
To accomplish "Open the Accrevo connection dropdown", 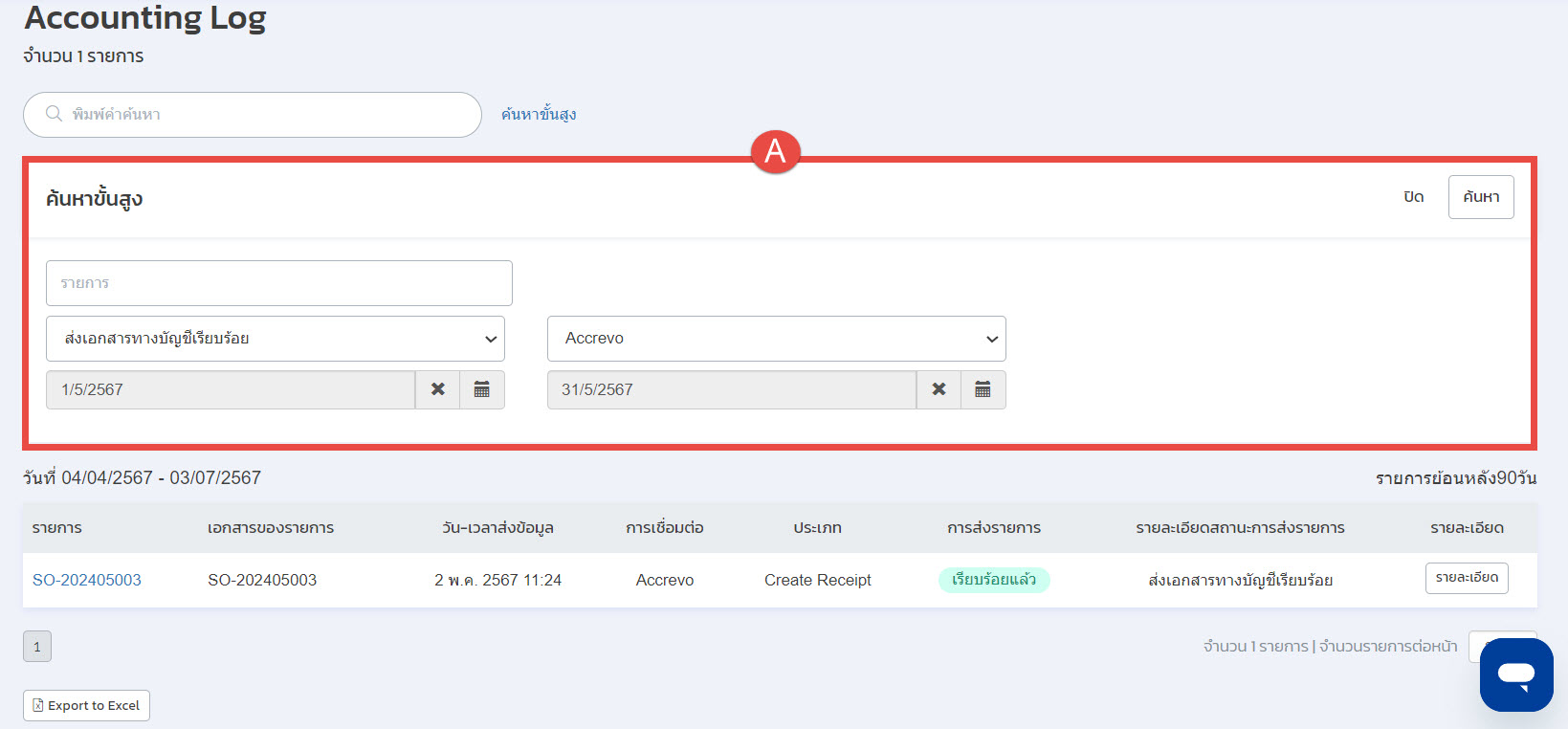I will click(777, 339).
